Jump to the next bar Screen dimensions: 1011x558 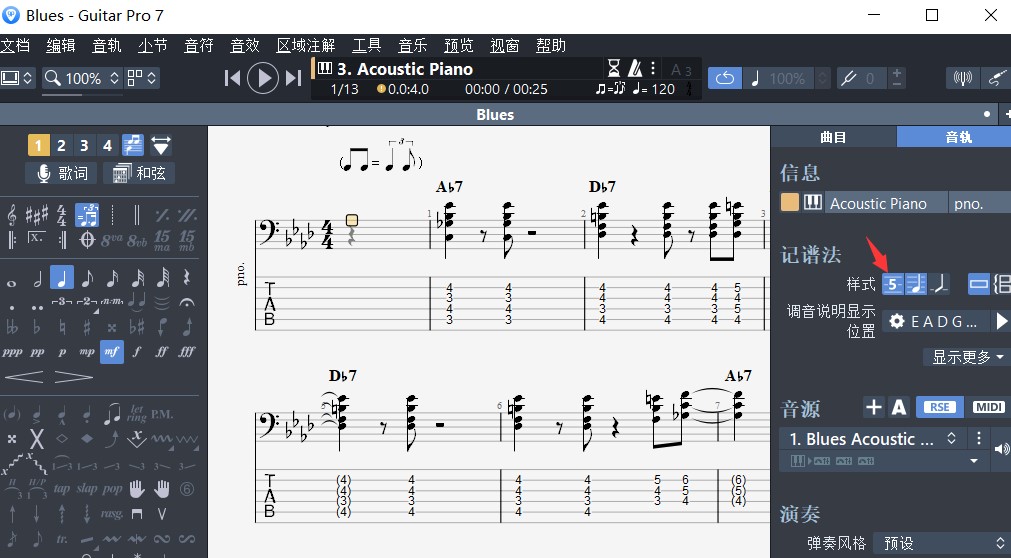(293, 78)
